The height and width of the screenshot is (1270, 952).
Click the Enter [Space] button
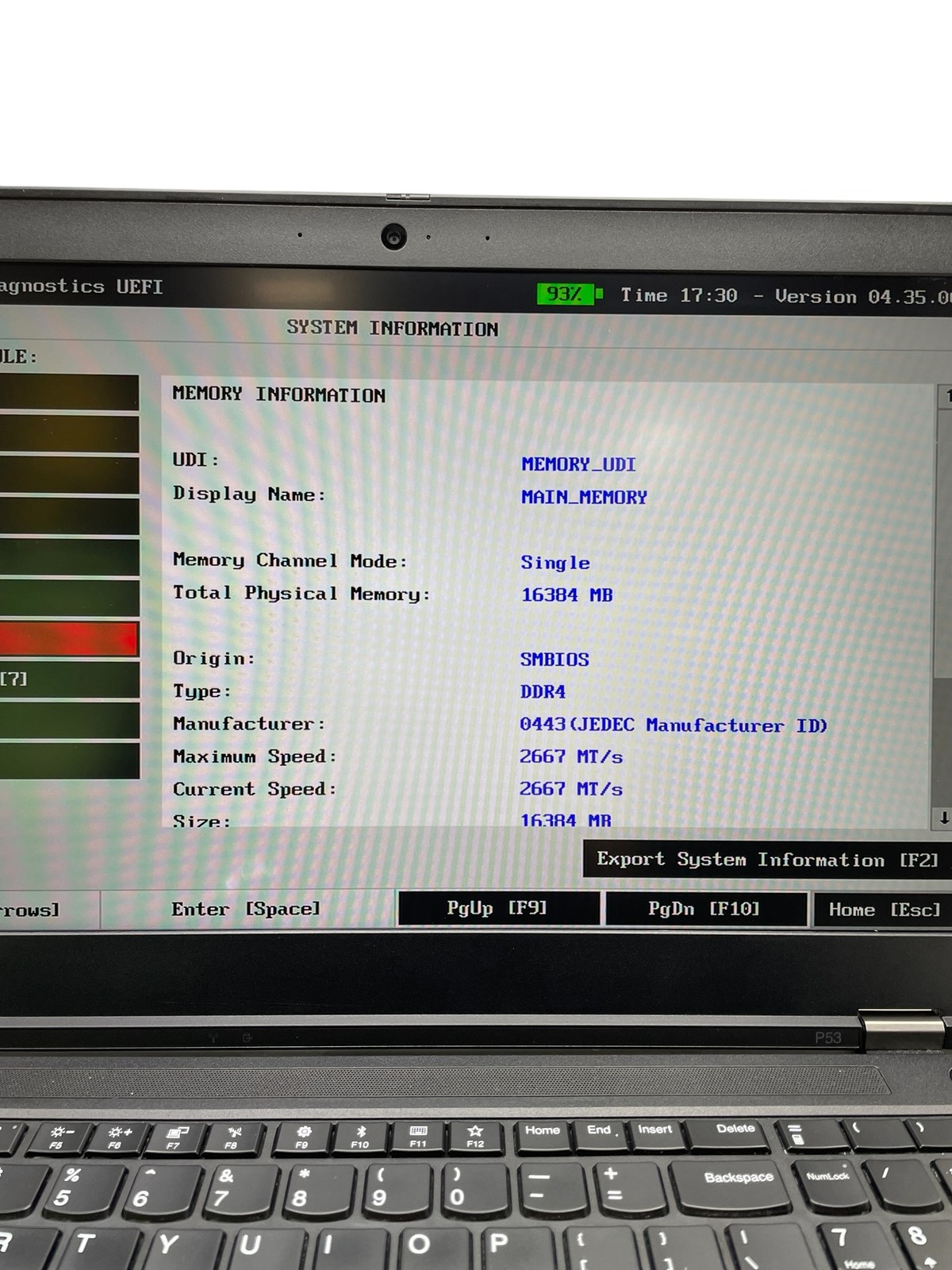(246, 909)
